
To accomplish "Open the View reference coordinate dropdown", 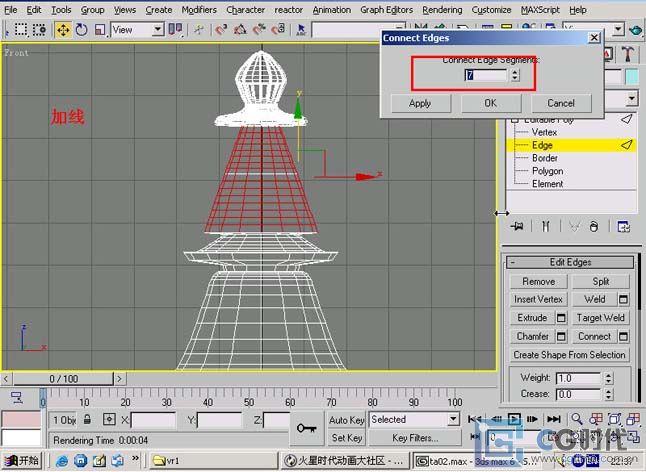I will click(138, 30).
